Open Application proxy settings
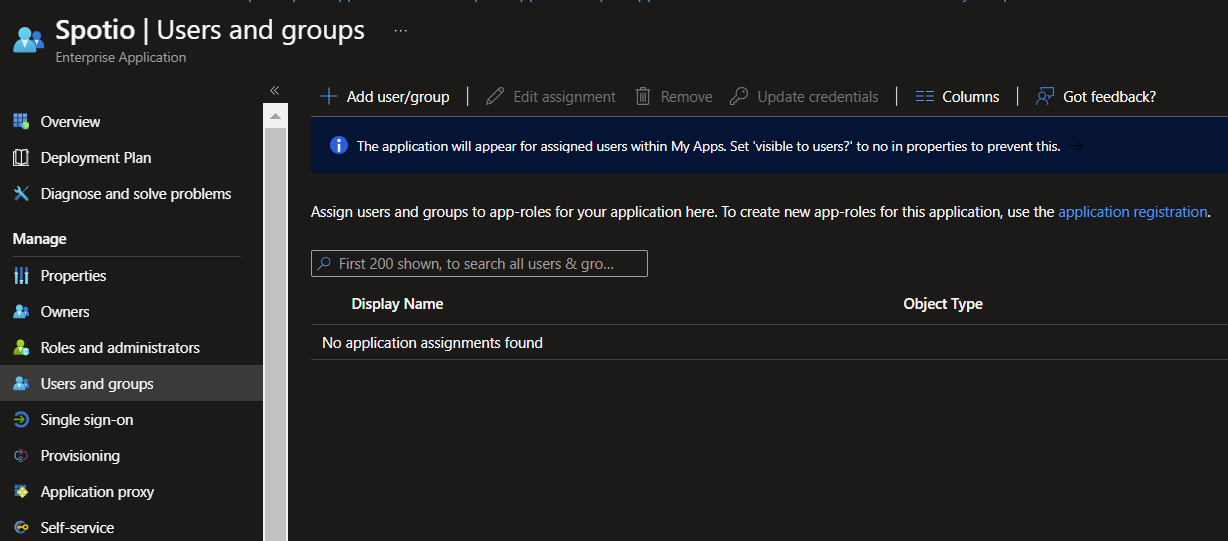1228x541 pixels. coord(97,492)
